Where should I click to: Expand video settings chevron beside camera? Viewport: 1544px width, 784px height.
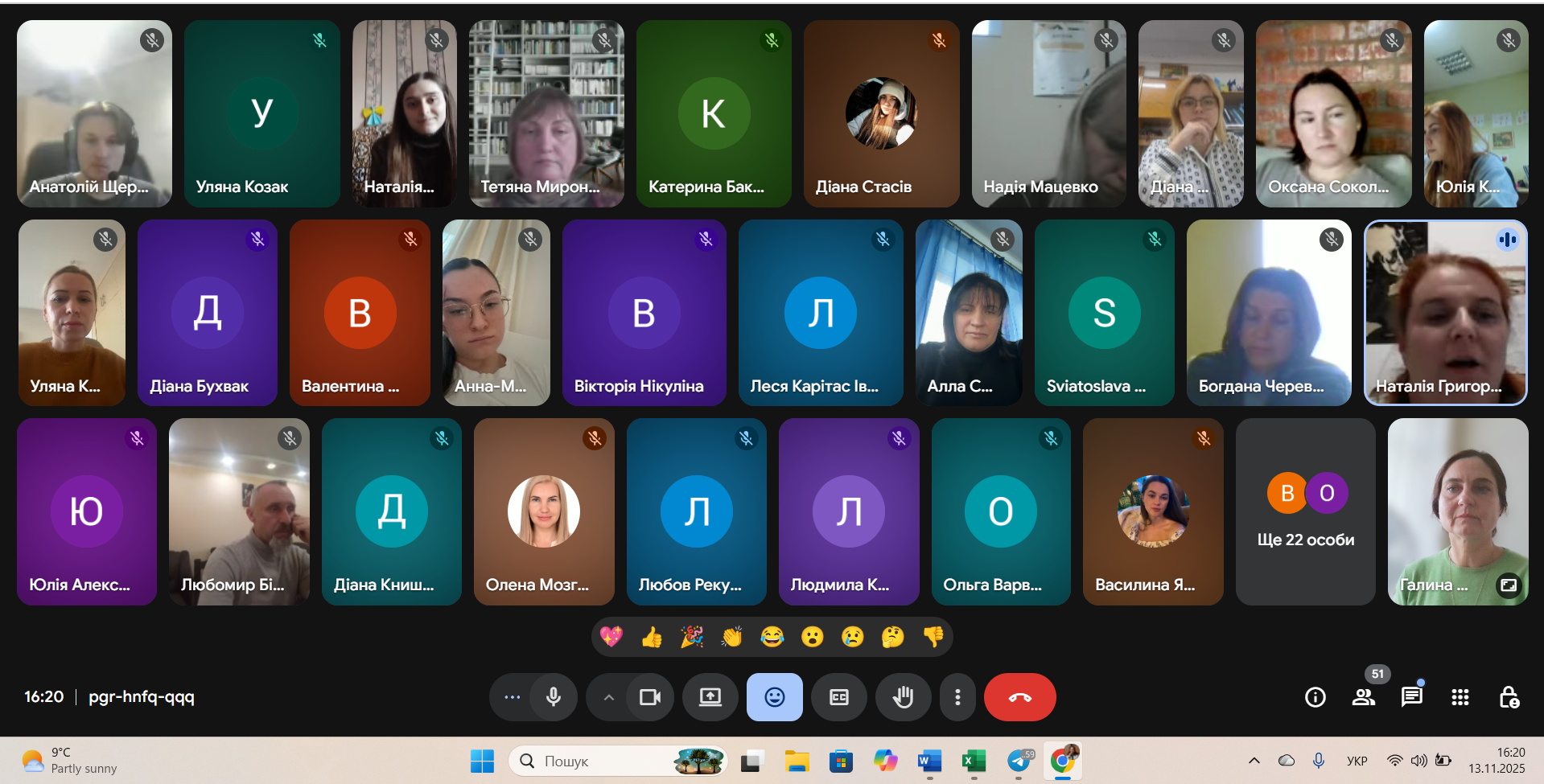(x=609, y=697)
